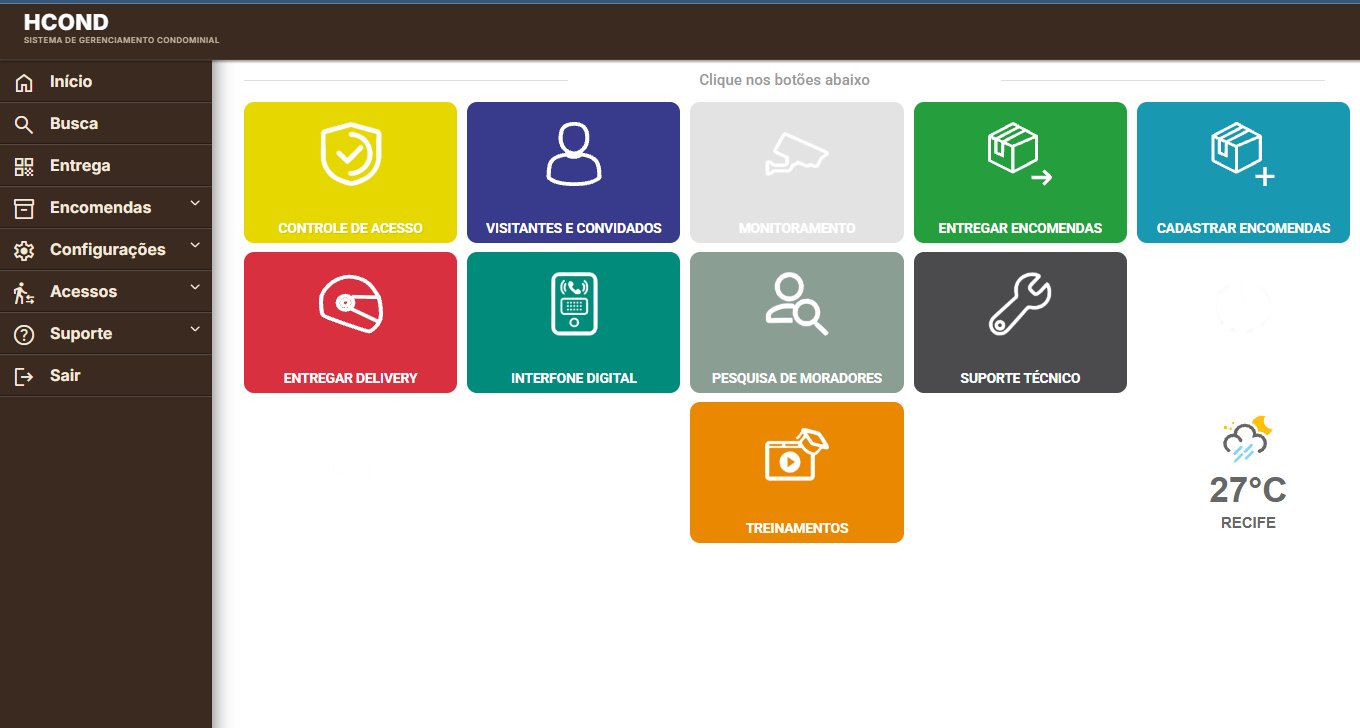
Task: Open the Interfone Digital tile label
Action: [574, 378]
